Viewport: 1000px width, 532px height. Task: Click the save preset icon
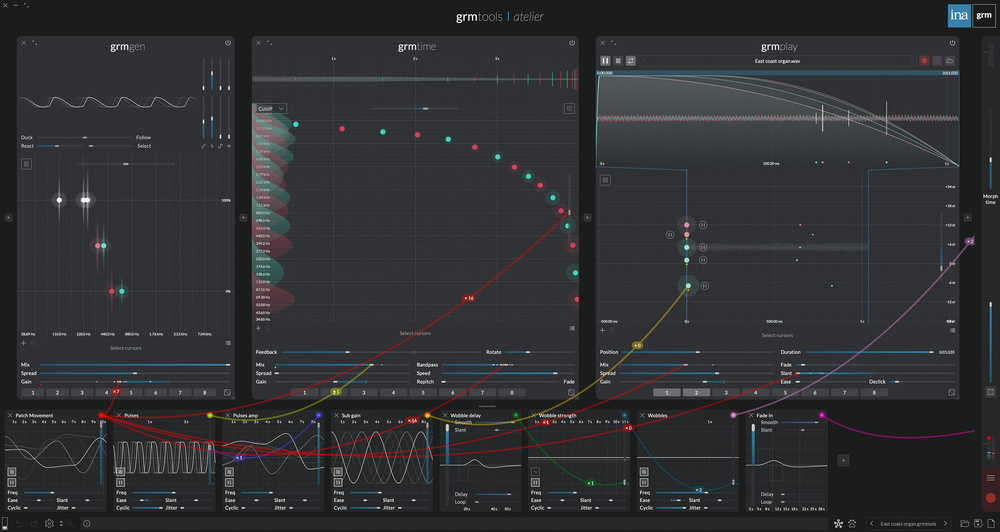coord(977,523)
